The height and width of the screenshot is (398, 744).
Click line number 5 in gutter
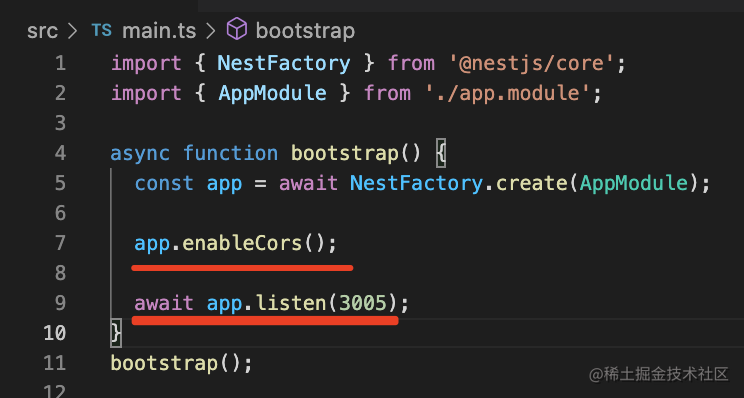coord(60,183)
